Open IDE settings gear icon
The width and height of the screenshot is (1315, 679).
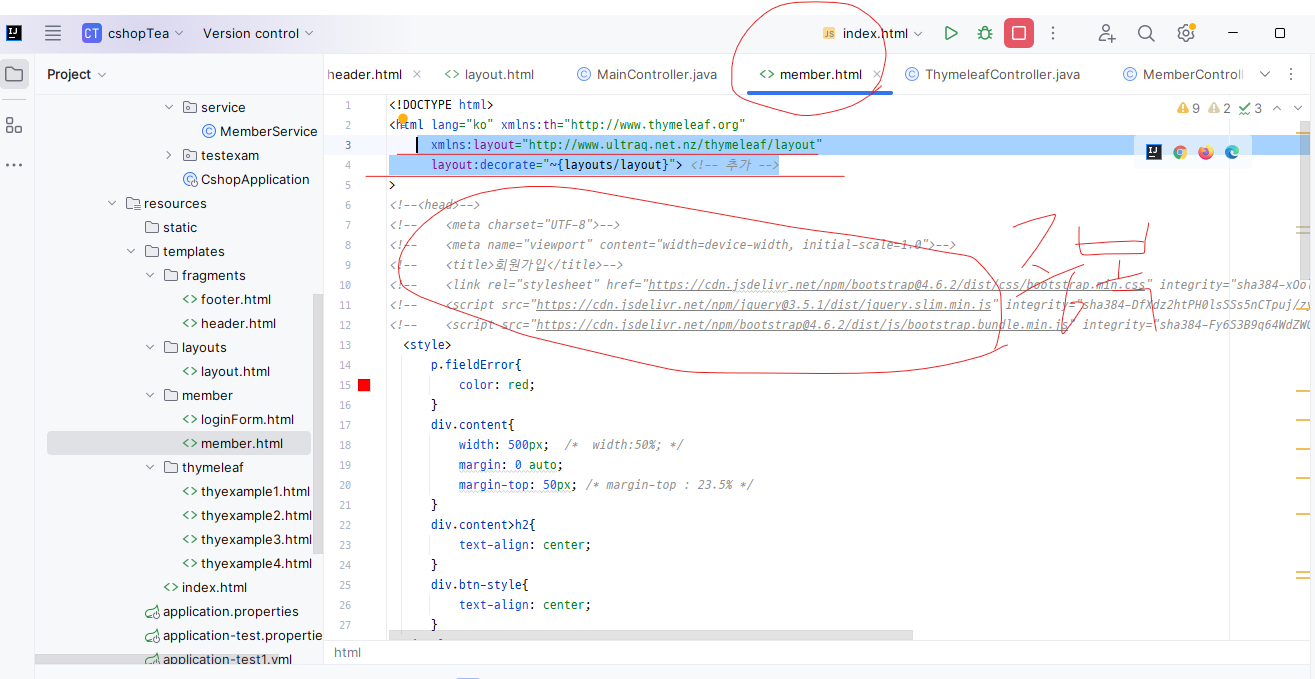click(1186, 33)
